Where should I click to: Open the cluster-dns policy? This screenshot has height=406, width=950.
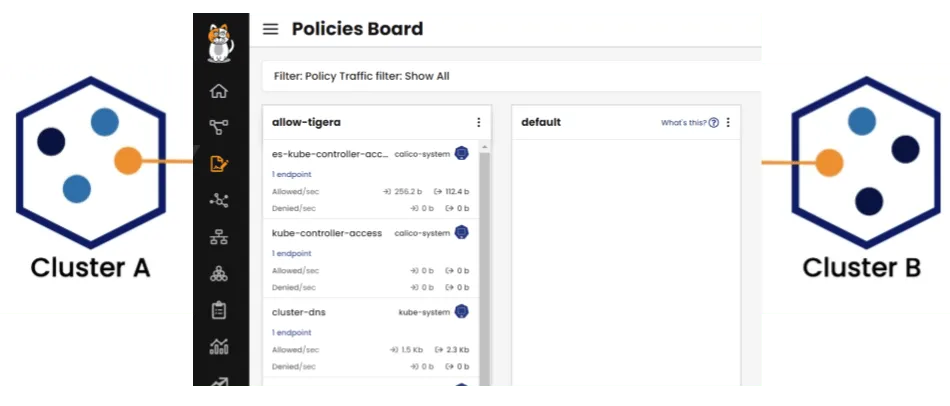(299, 313)
